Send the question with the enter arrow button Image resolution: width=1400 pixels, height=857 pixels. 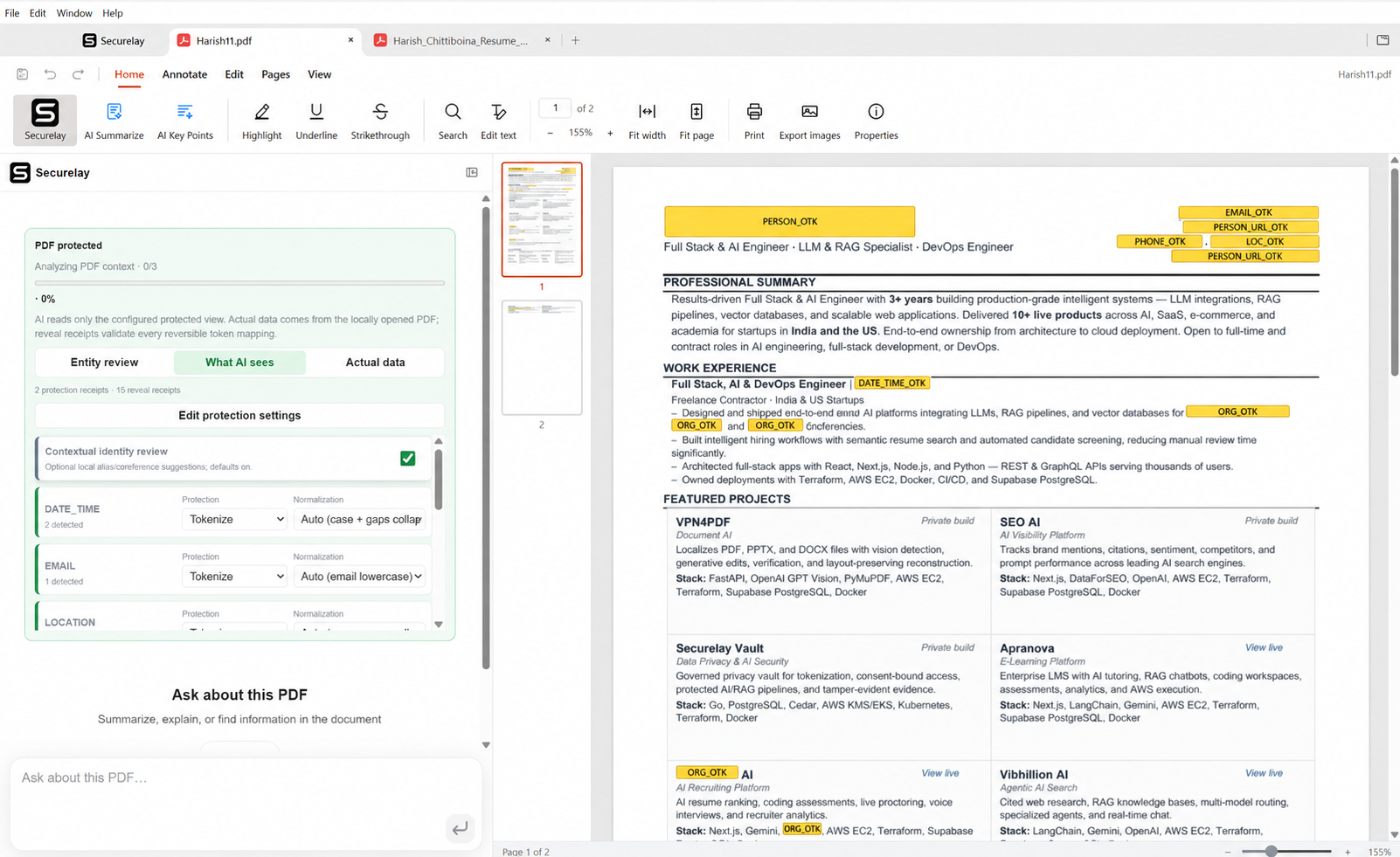click(460, 827)
